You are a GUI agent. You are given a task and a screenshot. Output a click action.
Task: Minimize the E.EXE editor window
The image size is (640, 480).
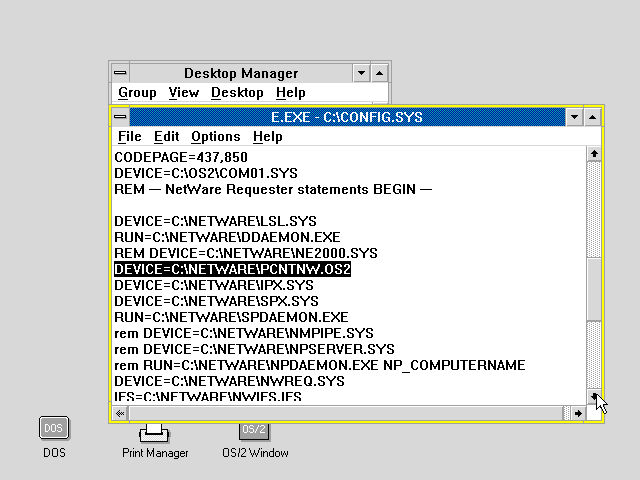pos(574,117)
